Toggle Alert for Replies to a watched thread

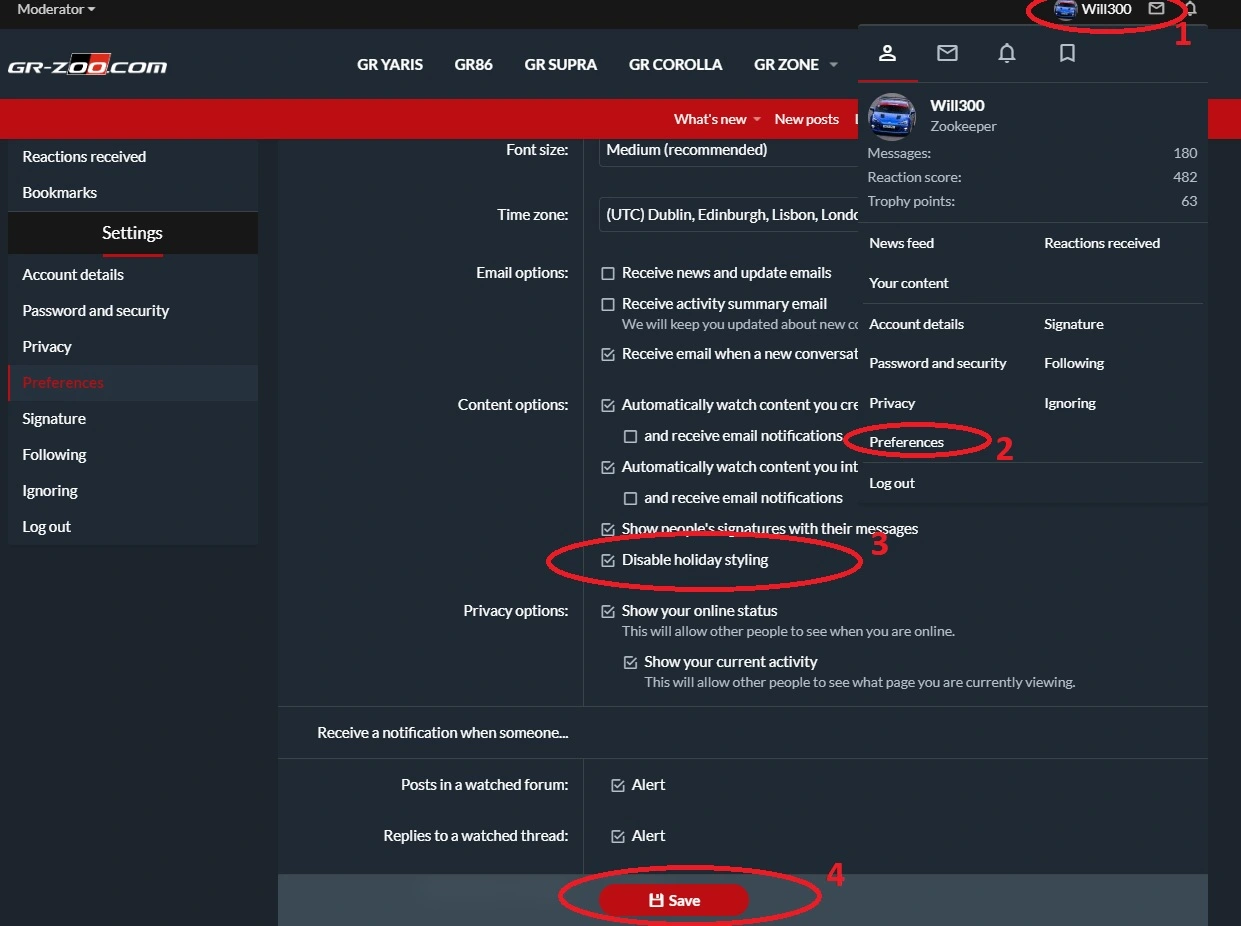point(618,836)
